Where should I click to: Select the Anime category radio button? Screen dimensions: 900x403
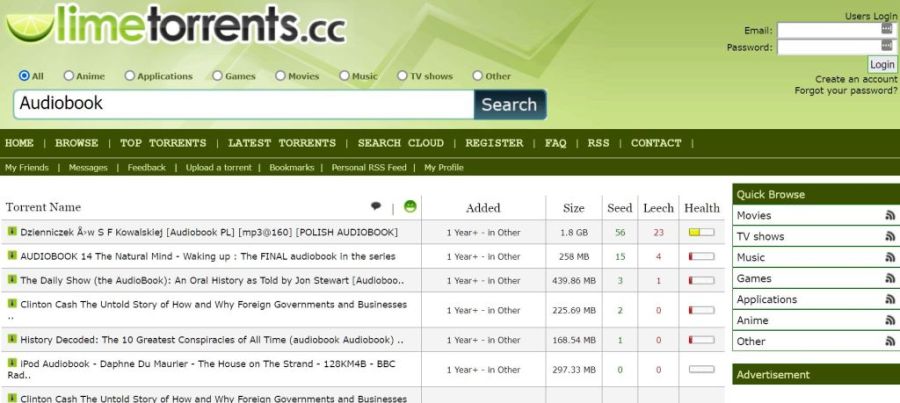69,76
